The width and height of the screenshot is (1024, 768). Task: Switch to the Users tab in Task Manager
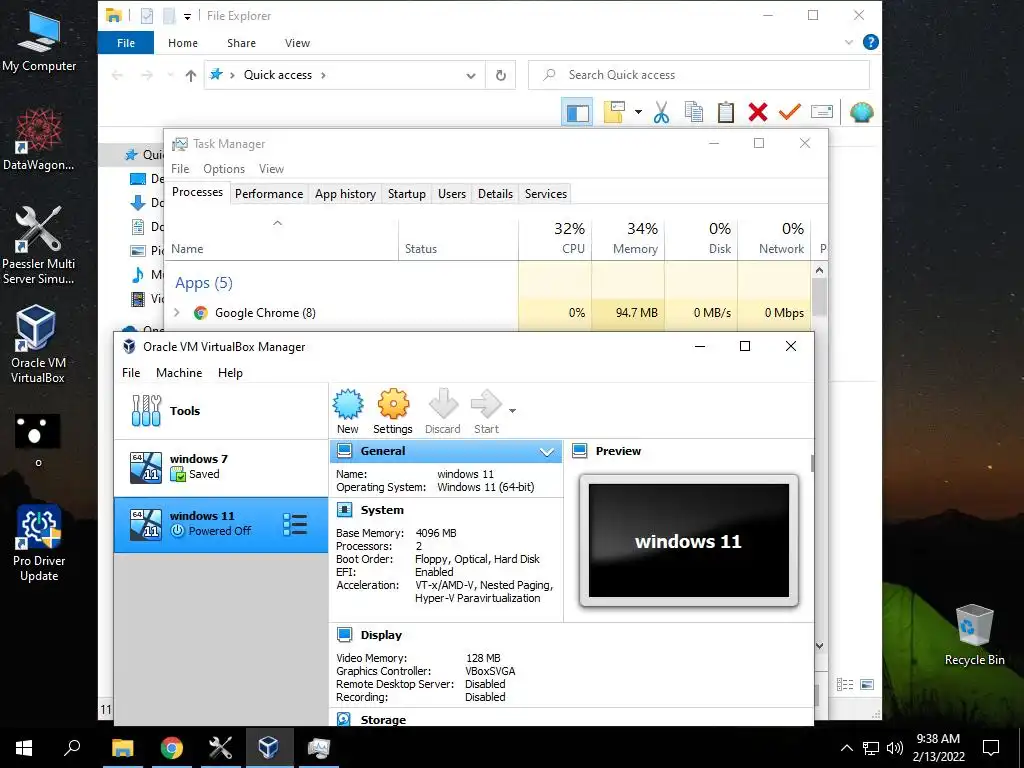pos(452,193)
